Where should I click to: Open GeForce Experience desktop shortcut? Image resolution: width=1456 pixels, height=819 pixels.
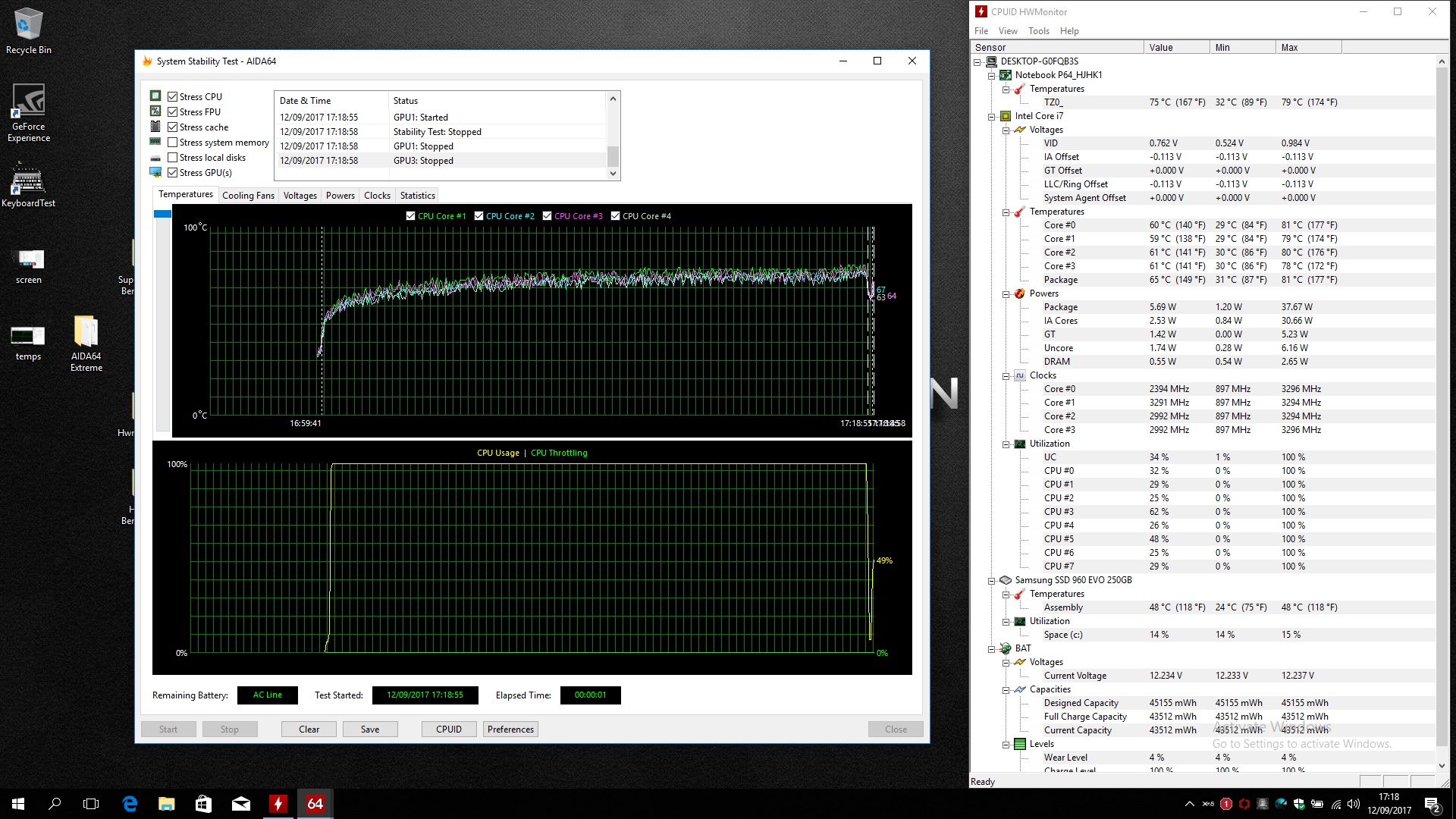pos(29,113)
